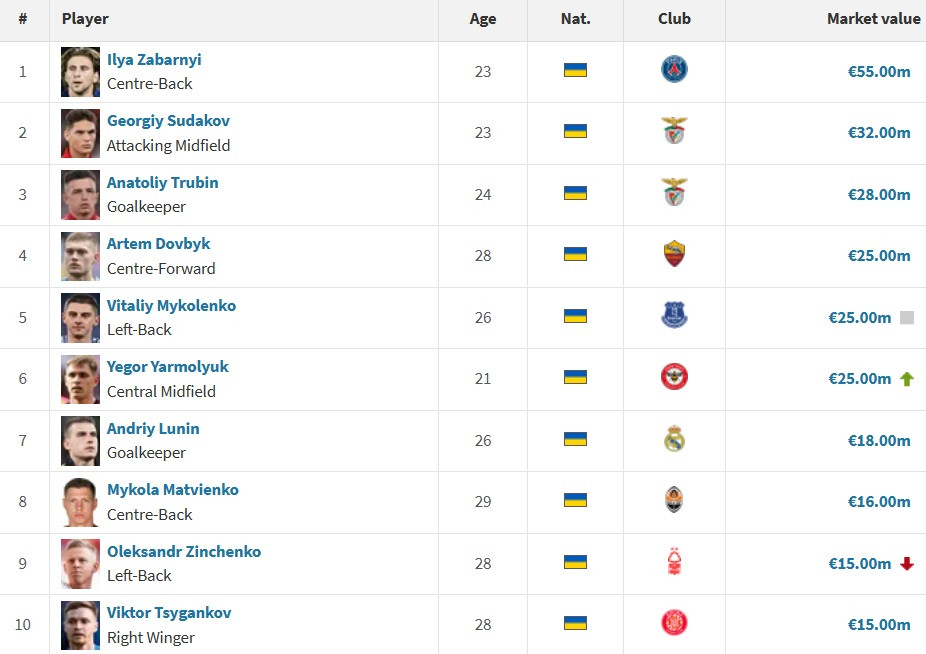Click grey square next to Mykolenko's value
Viewport: 926px width, 654px height.
pos(907,318)
